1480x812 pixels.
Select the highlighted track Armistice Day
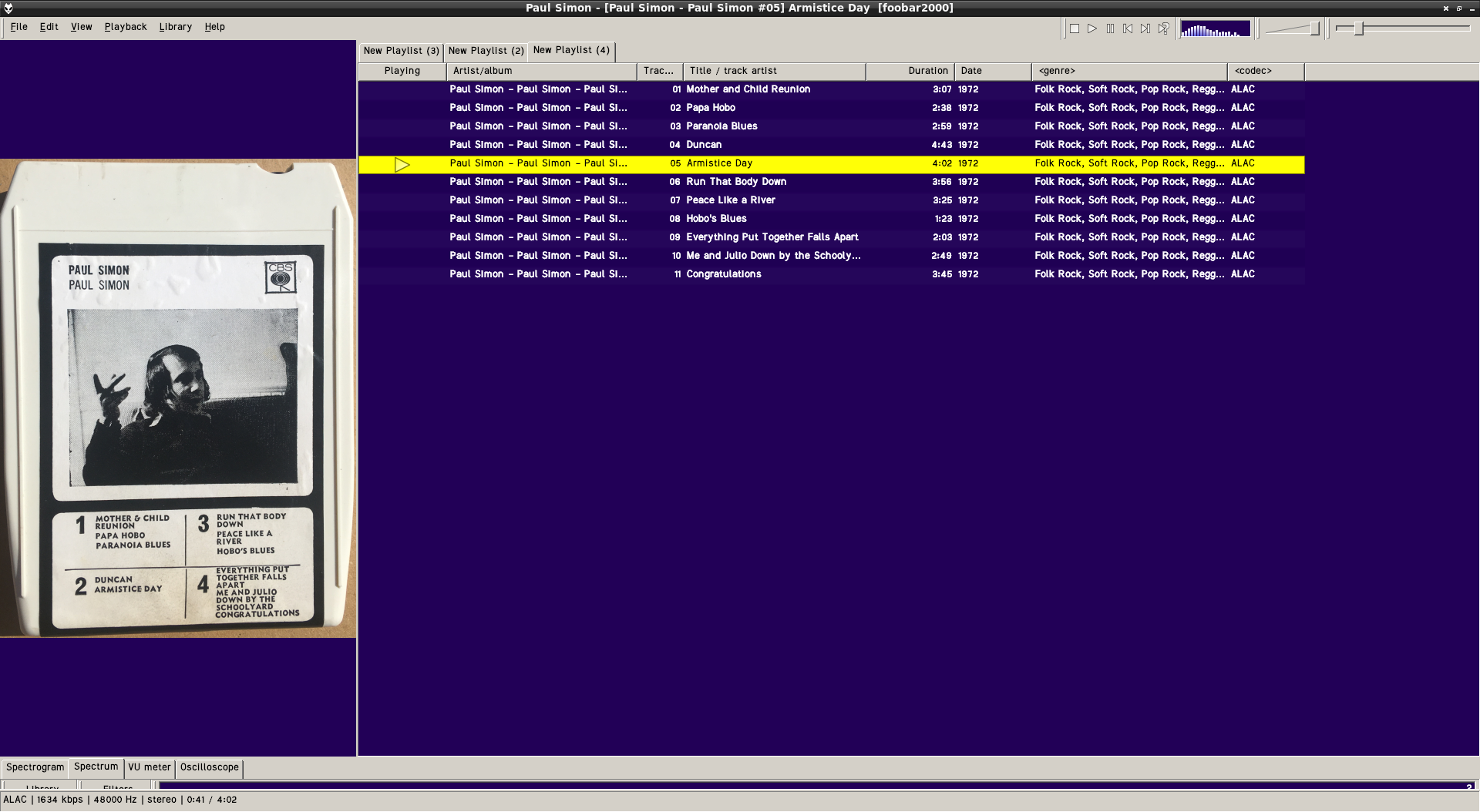pos(832,164)
